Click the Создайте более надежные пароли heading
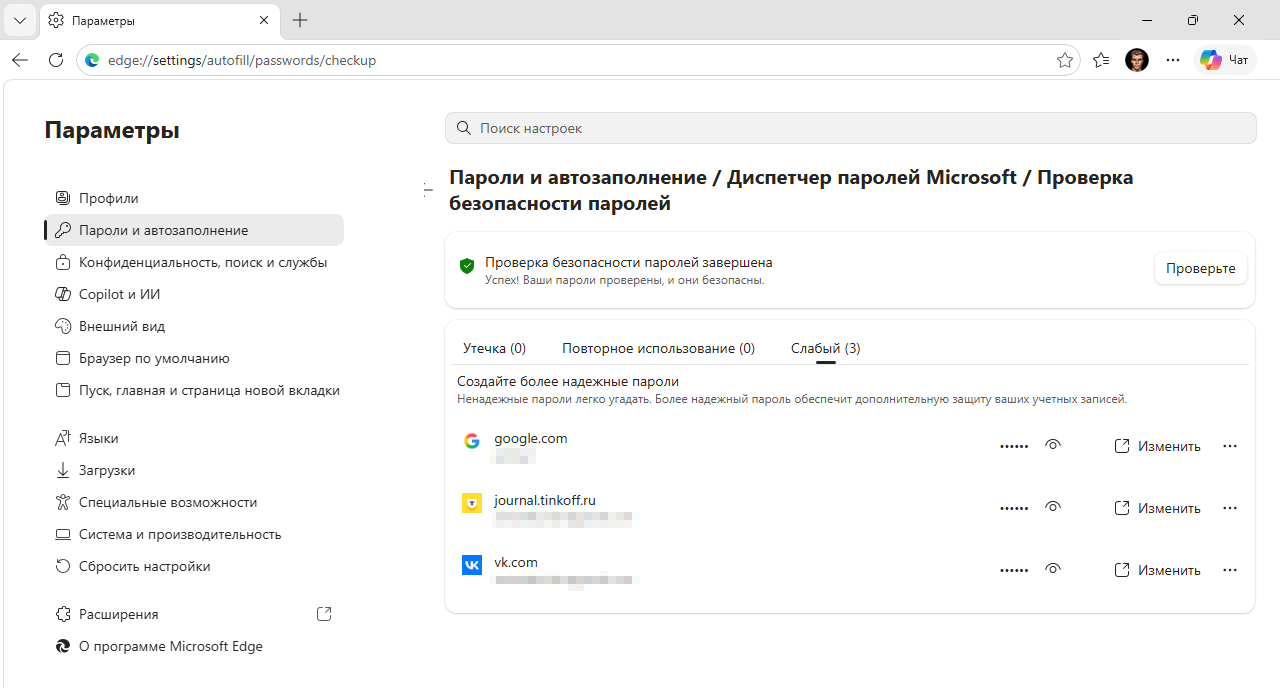 pyautogui.click(x=568, y=381)
